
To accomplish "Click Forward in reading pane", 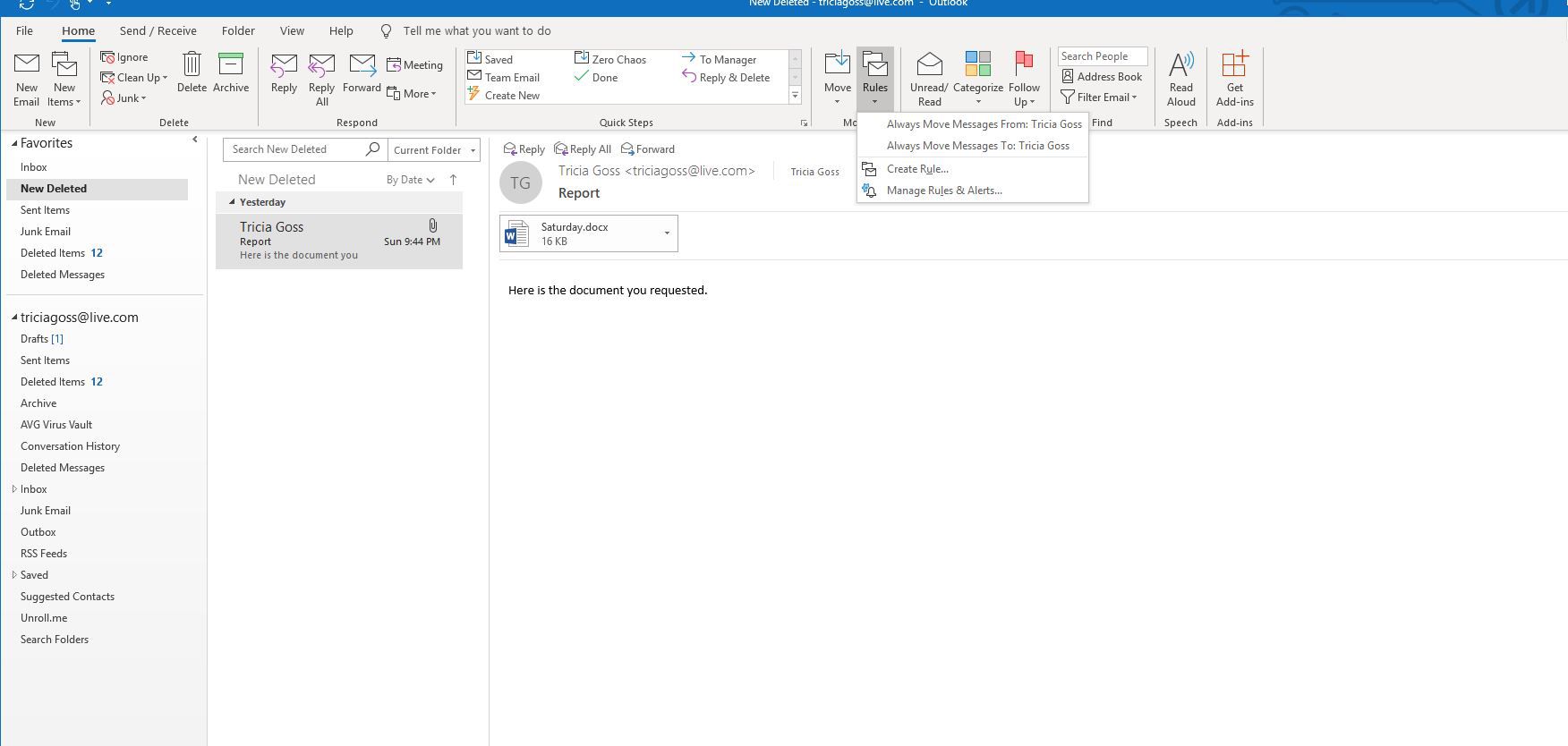I will click(648, 149).
